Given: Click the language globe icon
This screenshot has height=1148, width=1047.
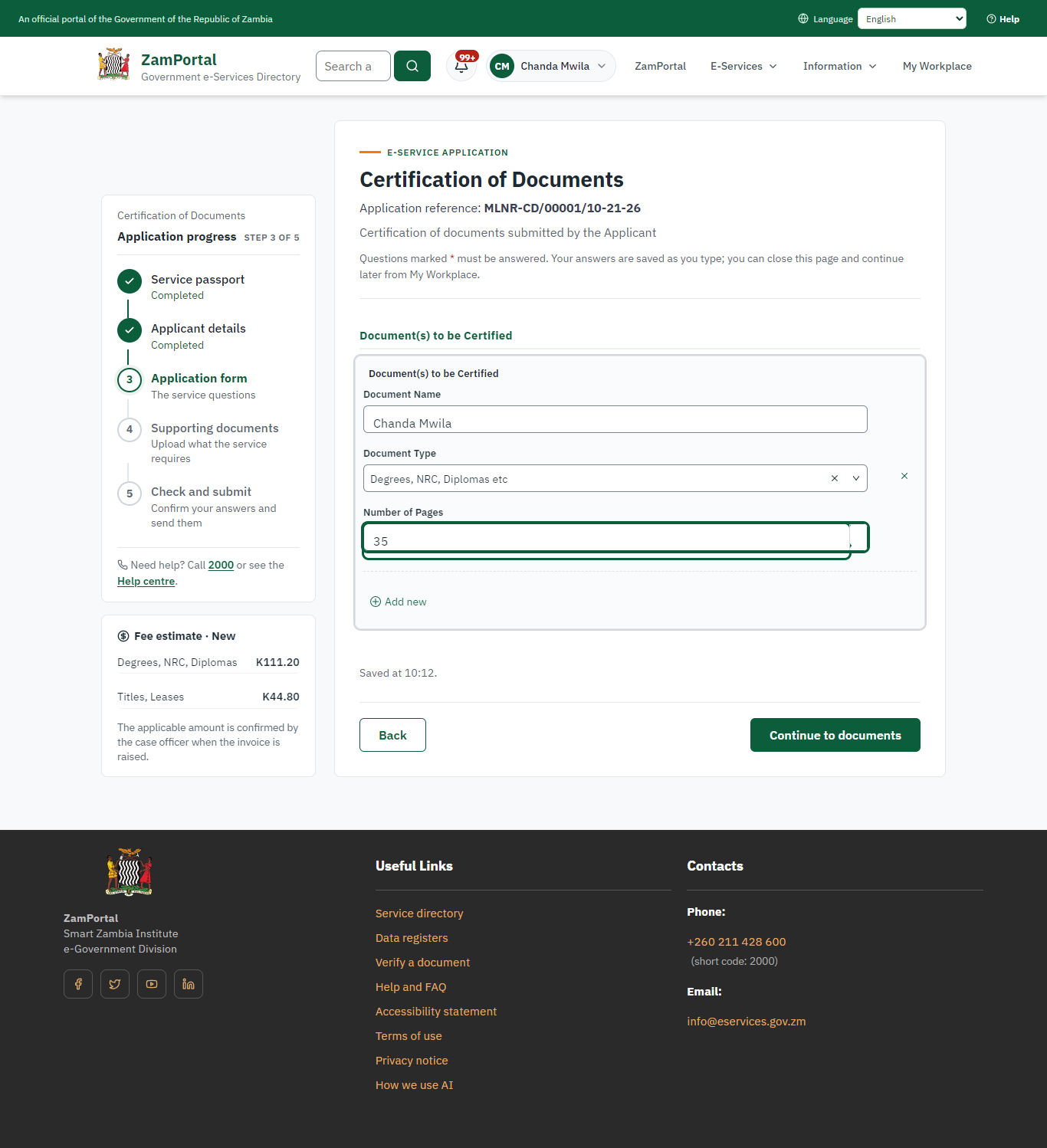Looking at the screenshot, I should 803,18.
